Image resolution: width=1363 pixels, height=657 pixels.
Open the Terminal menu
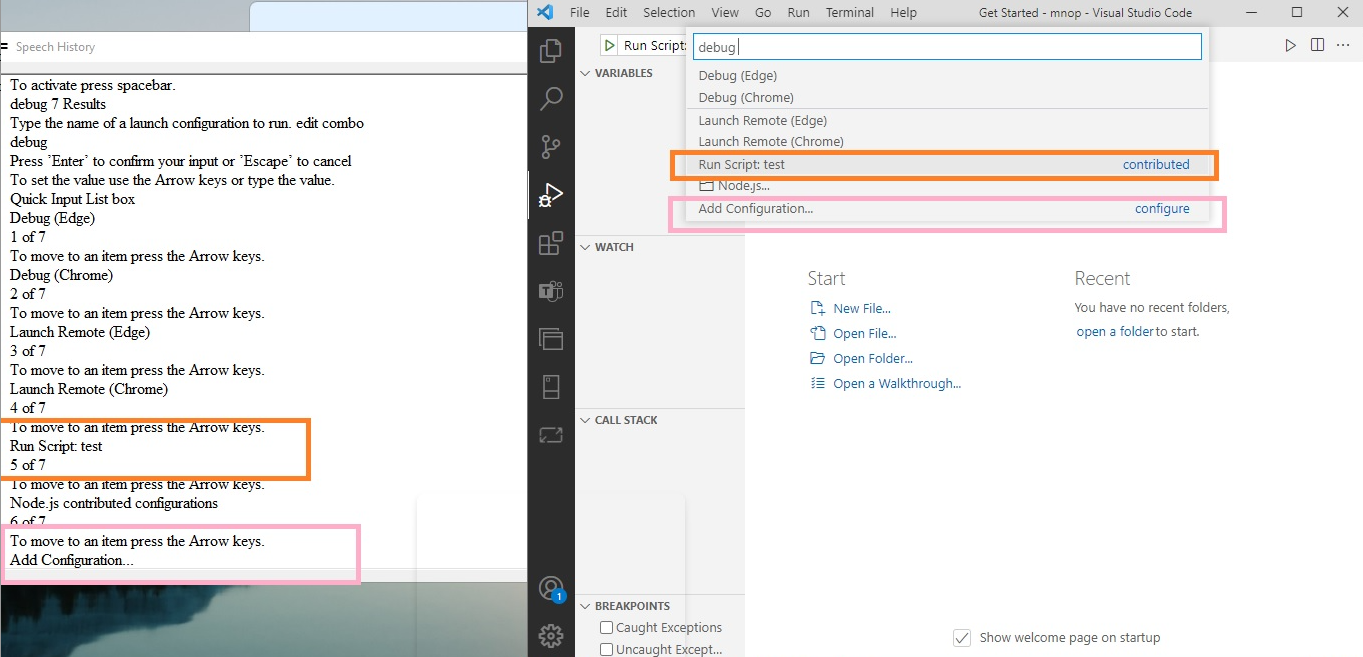[849, 12]
